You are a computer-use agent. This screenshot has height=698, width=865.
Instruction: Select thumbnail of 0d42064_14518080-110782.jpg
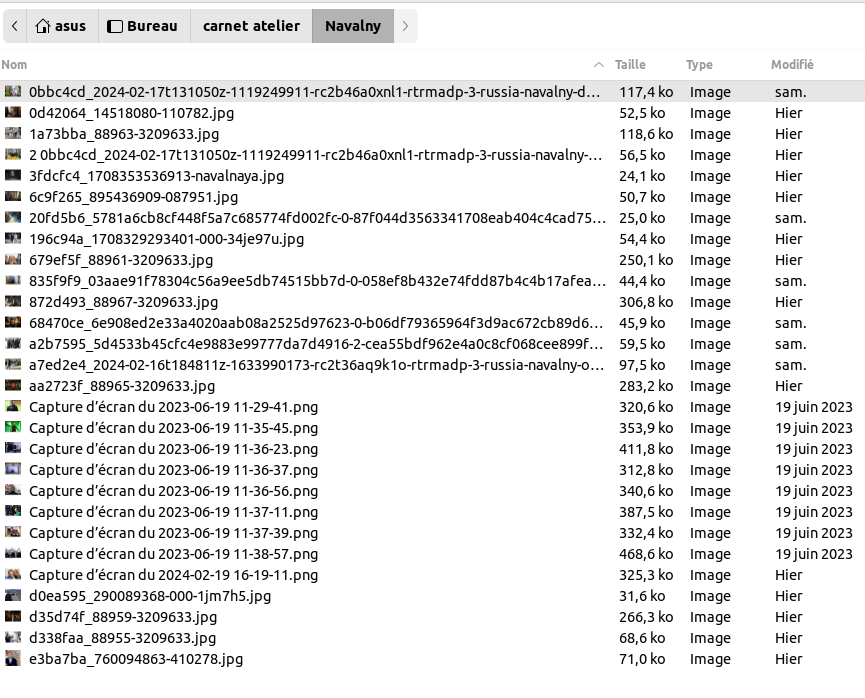[x=13, y=113]
